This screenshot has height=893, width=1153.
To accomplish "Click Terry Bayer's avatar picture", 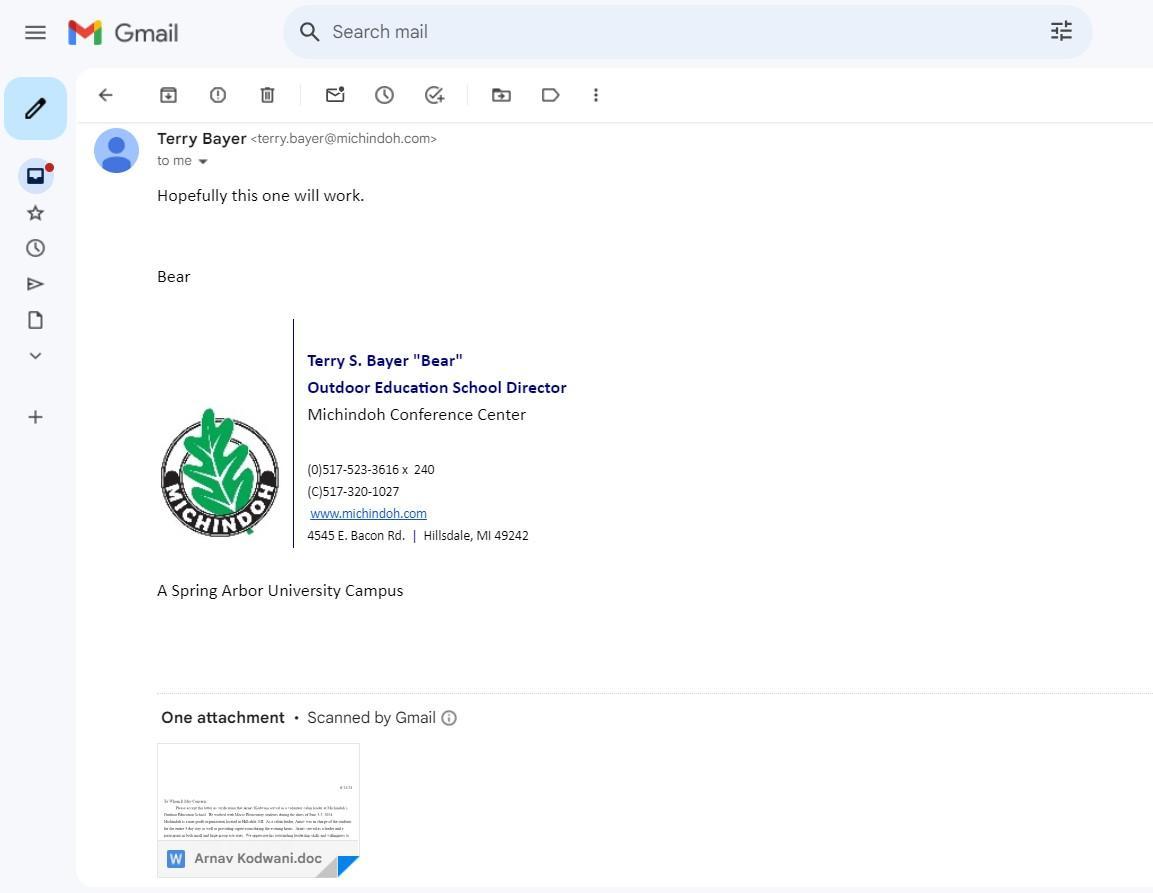I will click(x=116, y=151).
